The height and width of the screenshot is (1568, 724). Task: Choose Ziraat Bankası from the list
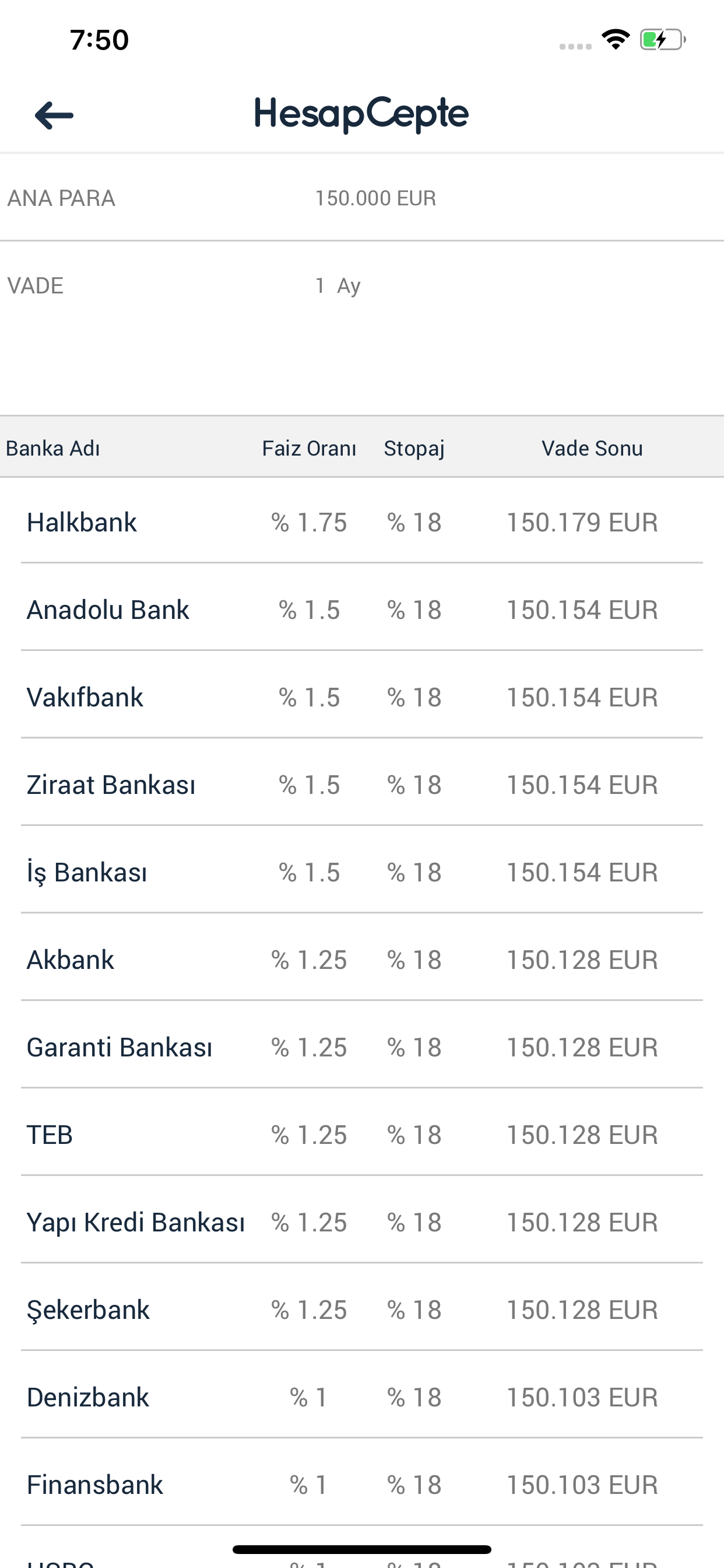coord(361,785)
